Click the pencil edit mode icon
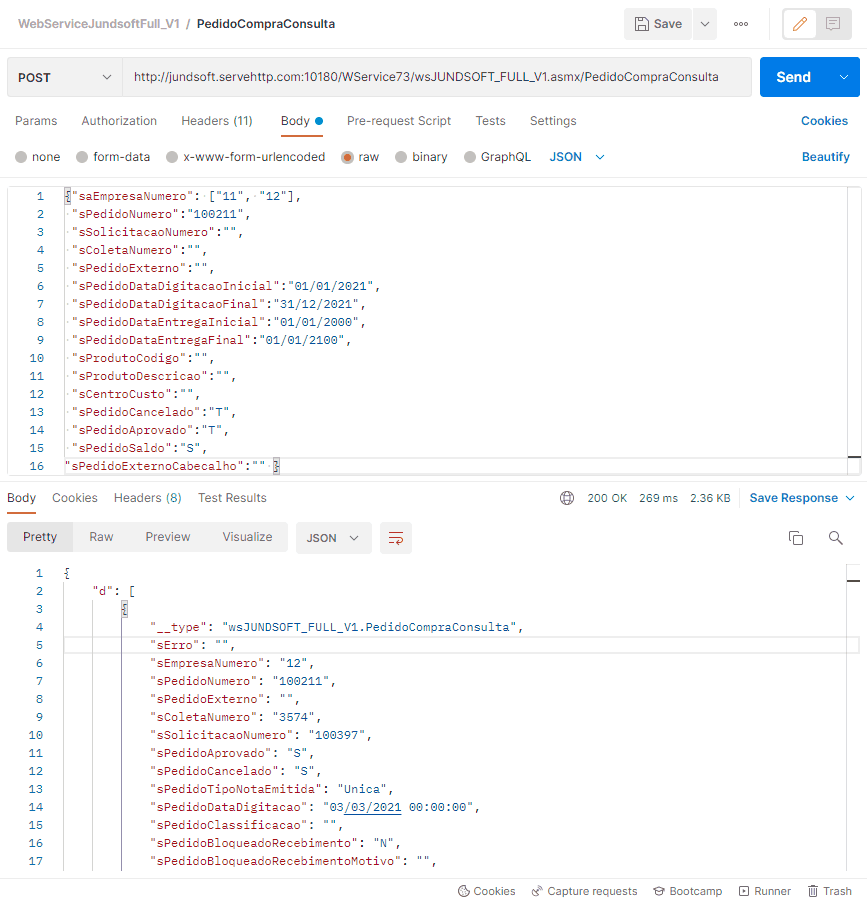Viewport: 867px width, 900px height. [799, 24]
